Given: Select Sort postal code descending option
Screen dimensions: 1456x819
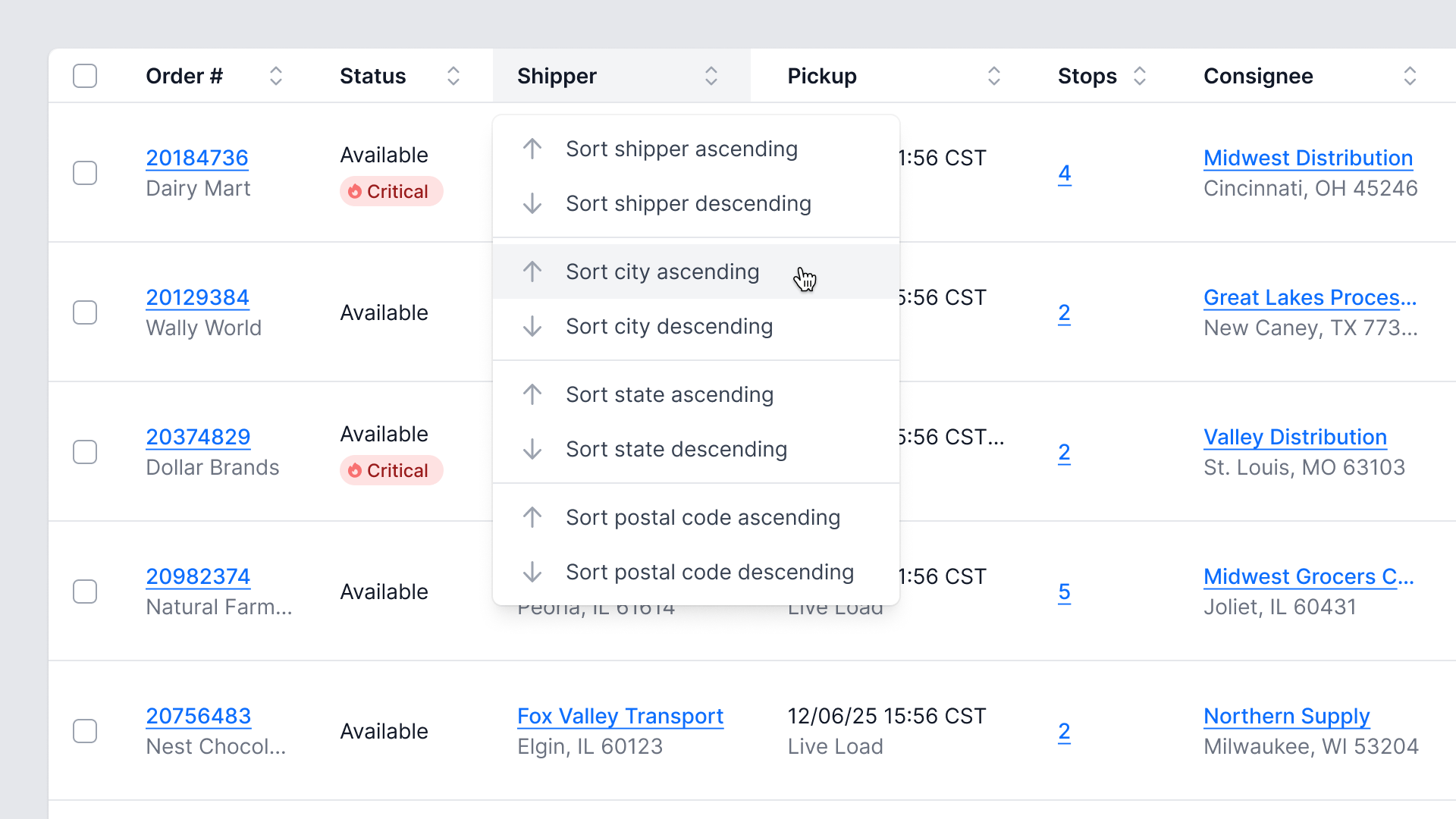Looking at the screenshot, I should pyautogui.click(x=709, y=572).
